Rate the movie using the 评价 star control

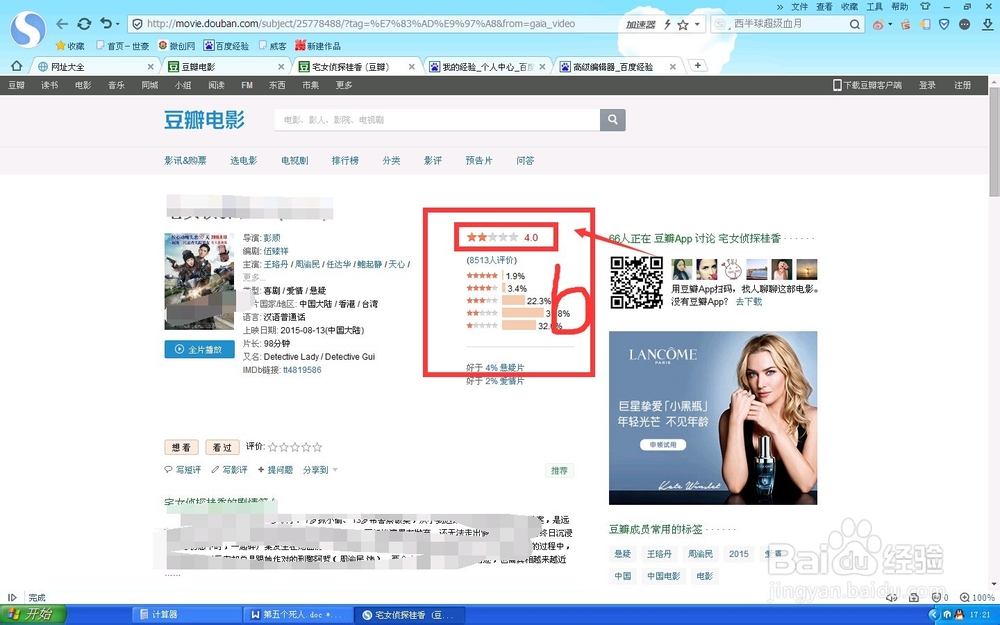(x=297, y=447)
